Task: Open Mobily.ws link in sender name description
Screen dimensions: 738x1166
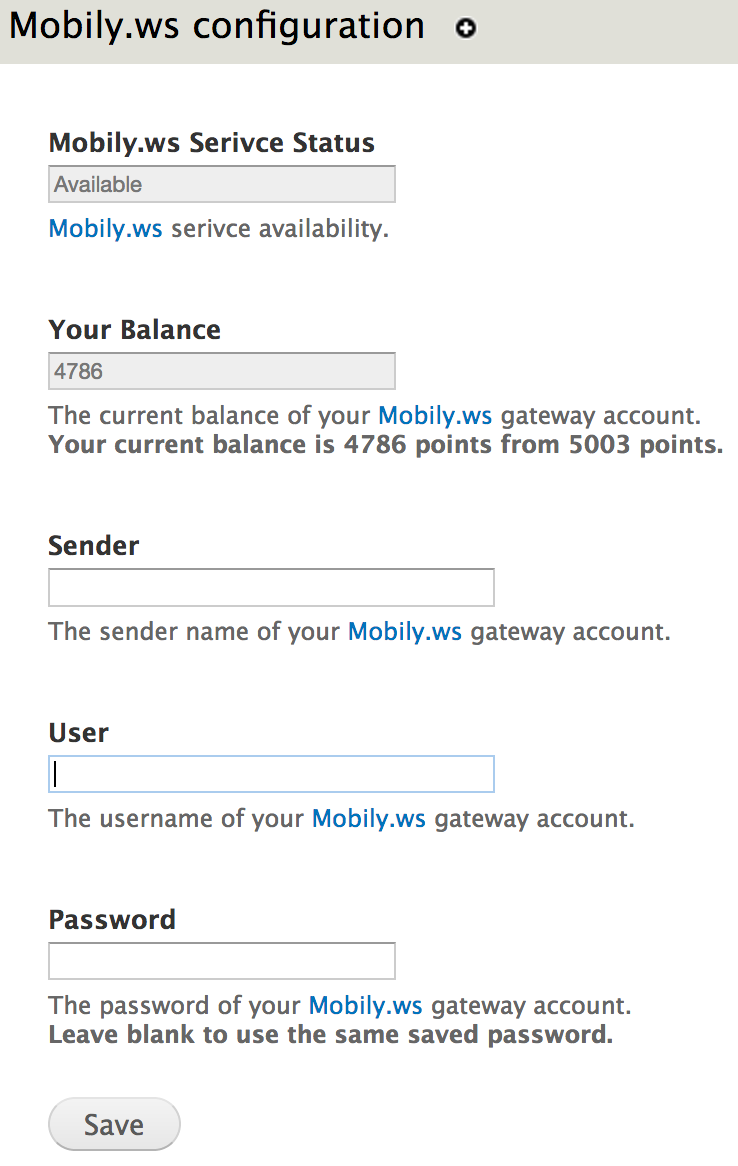Action: click(405, 632)
